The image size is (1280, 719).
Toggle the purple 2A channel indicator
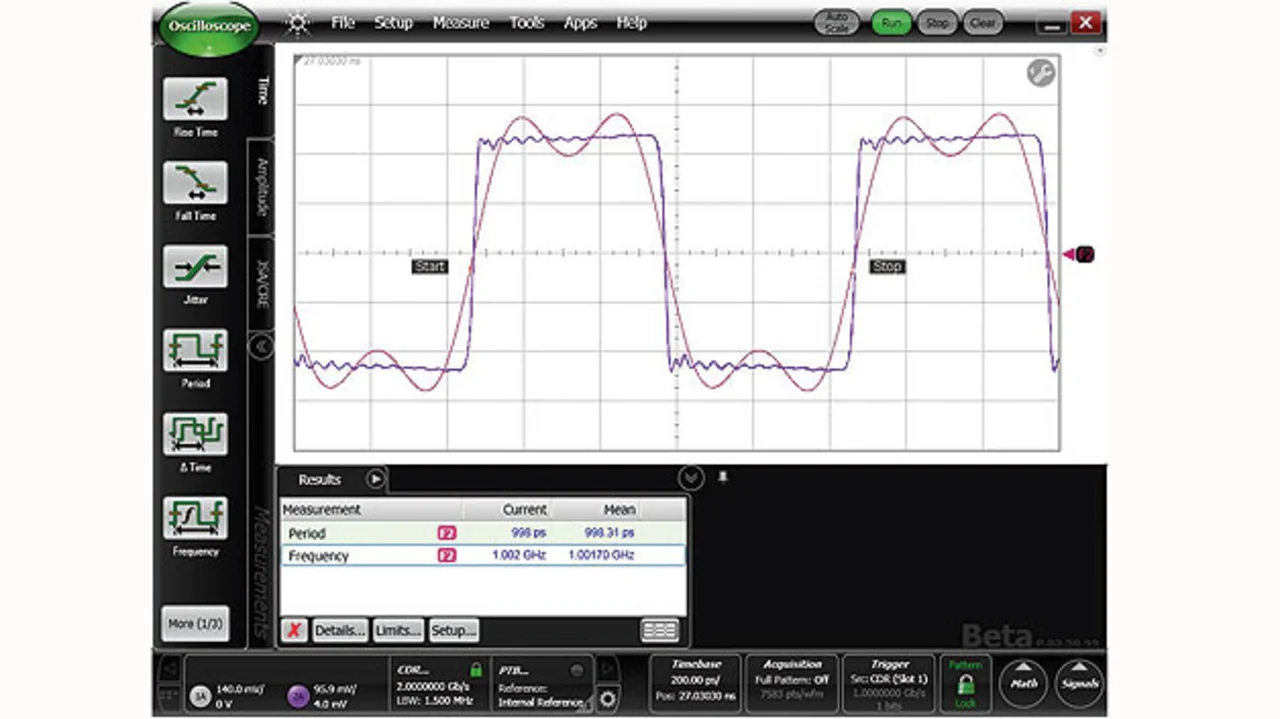(297, 696)
